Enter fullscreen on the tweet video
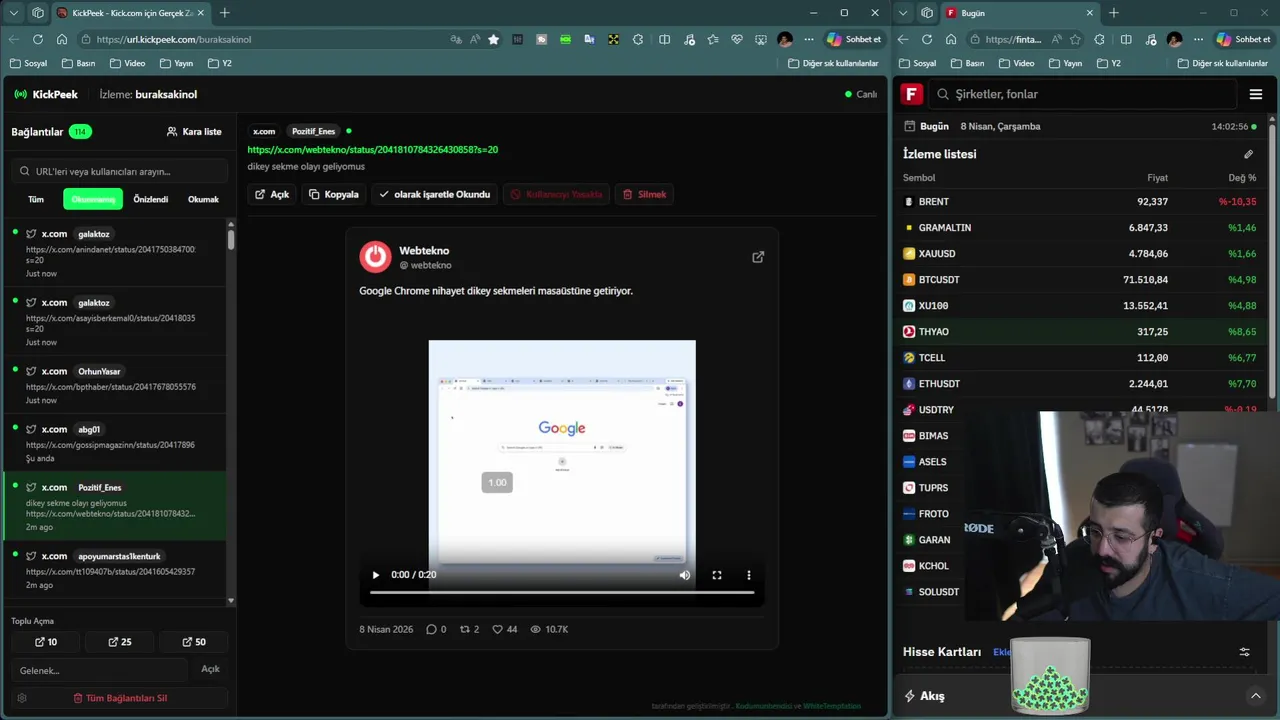 coord(717,575)
